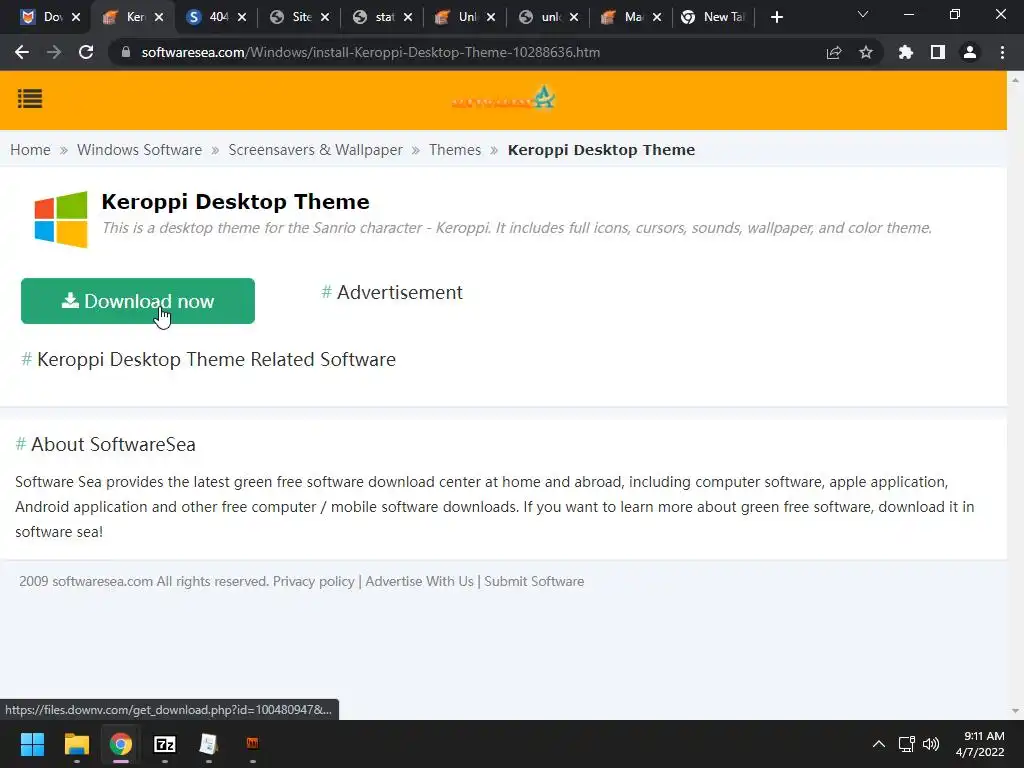This screenshot has width=1024, height=768.
Task: Reload the page with refresh icon
Action: 86,52
